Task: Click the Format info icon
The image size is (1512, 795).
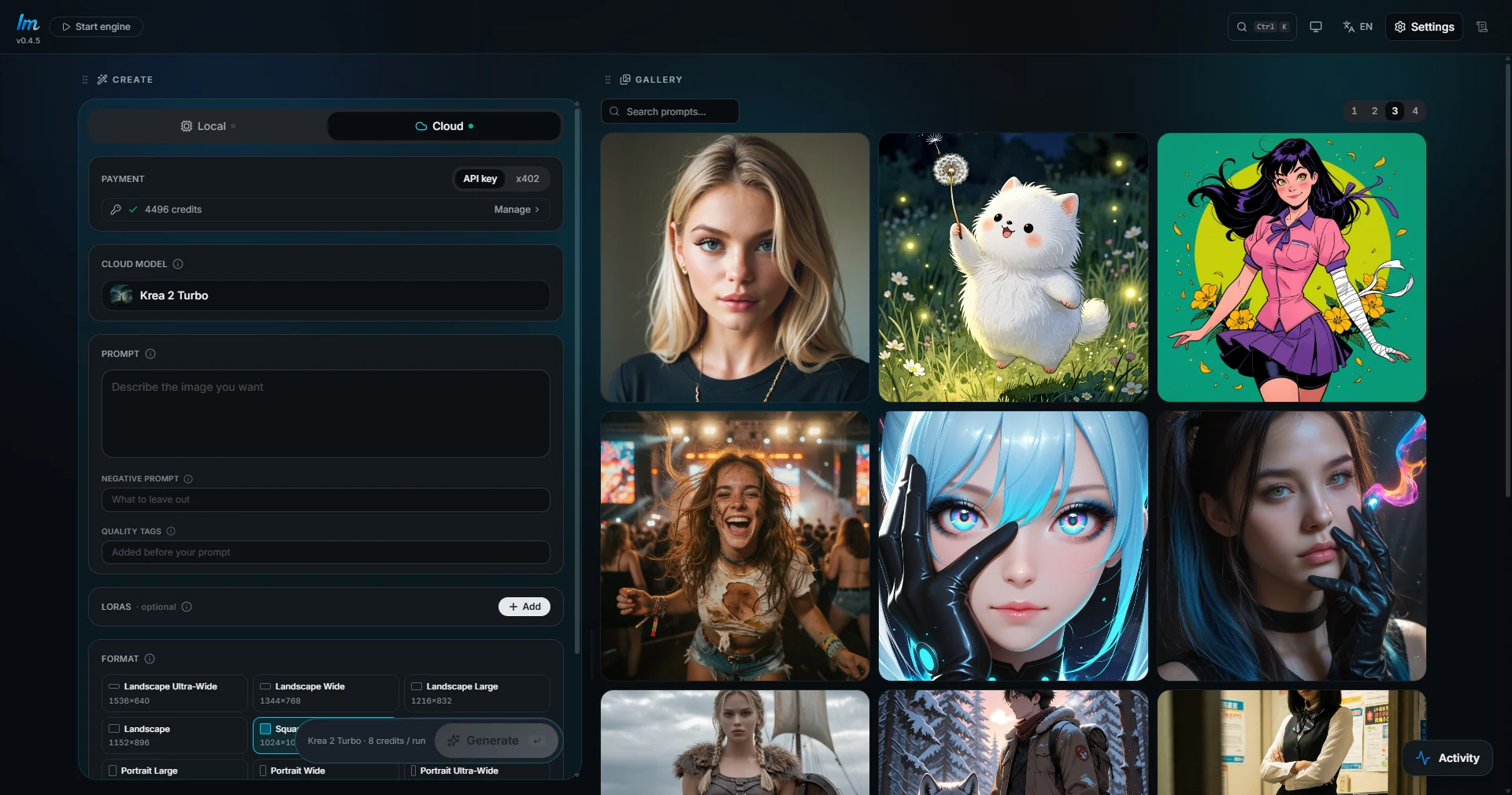Action: pyautogui.click(x=150, y=659)
